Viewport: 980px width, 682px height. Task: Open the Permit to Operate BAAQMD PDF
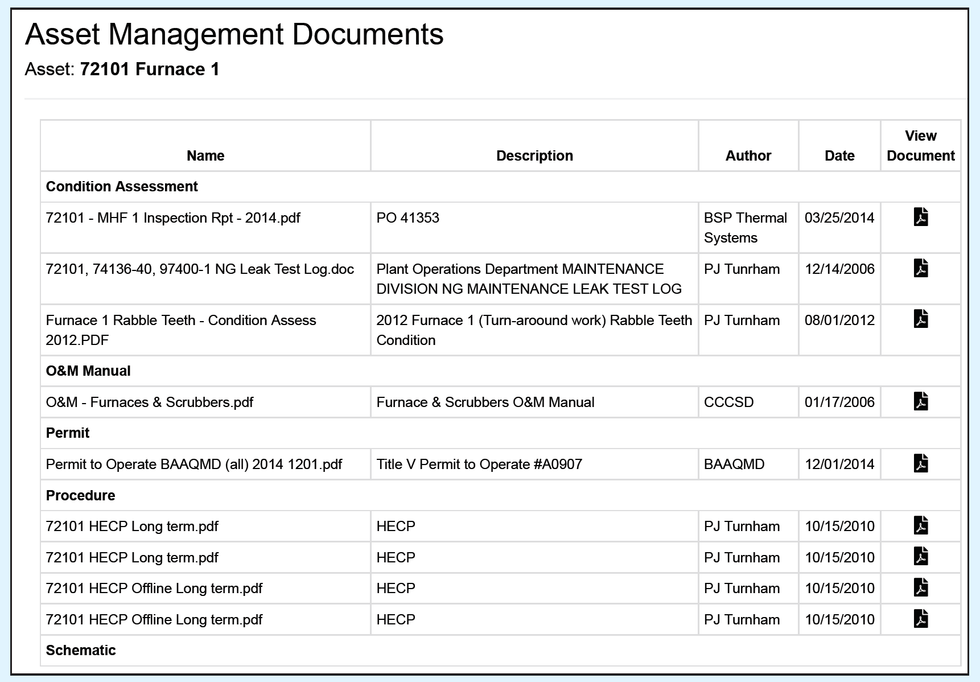[x=921, y=464]
